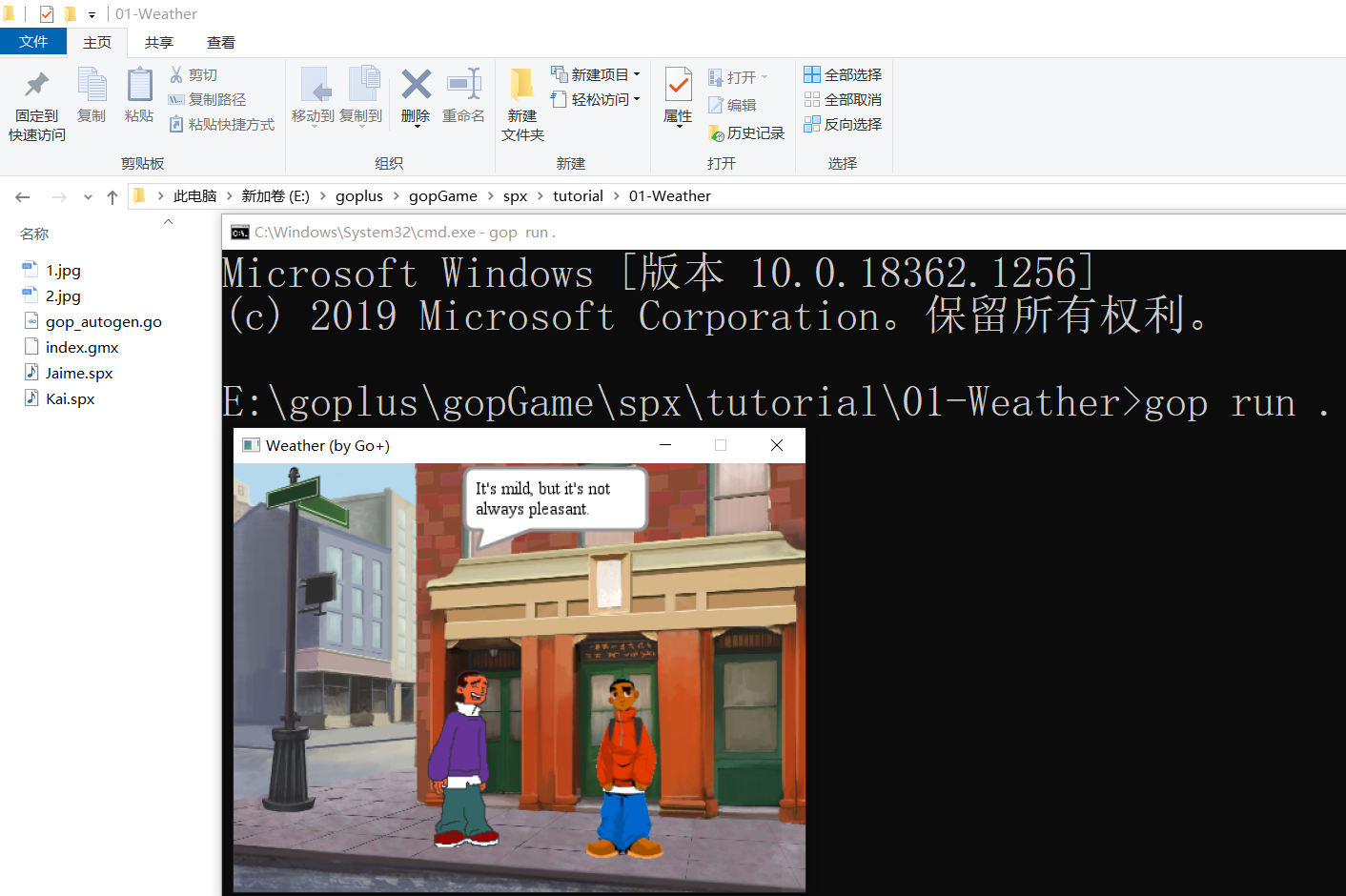1346x896 pixels.
Task: Click the purple-sweater character sprite
Action: 465,759
